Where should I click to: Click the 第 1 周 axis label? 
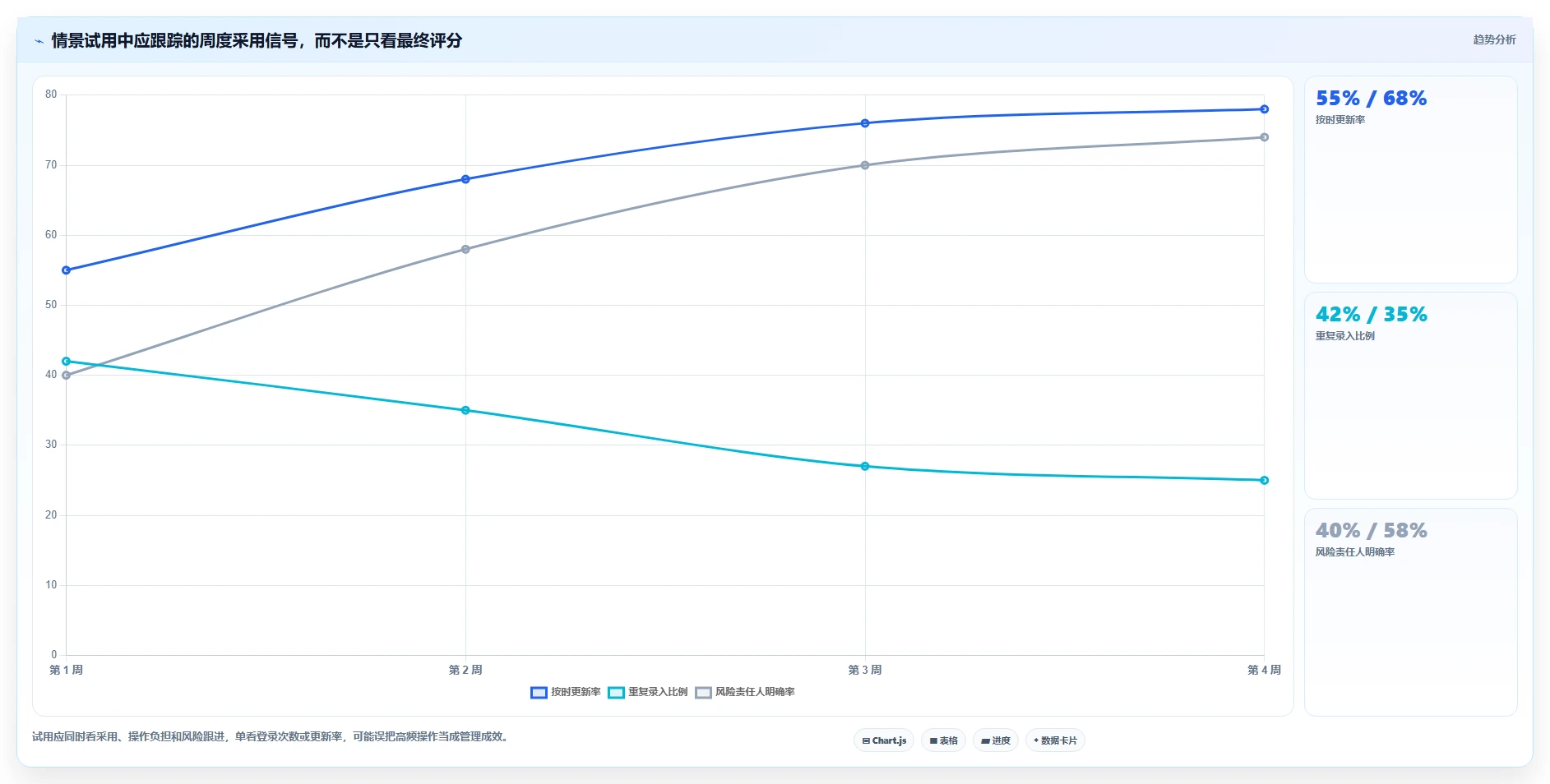(x=67, y=670)
